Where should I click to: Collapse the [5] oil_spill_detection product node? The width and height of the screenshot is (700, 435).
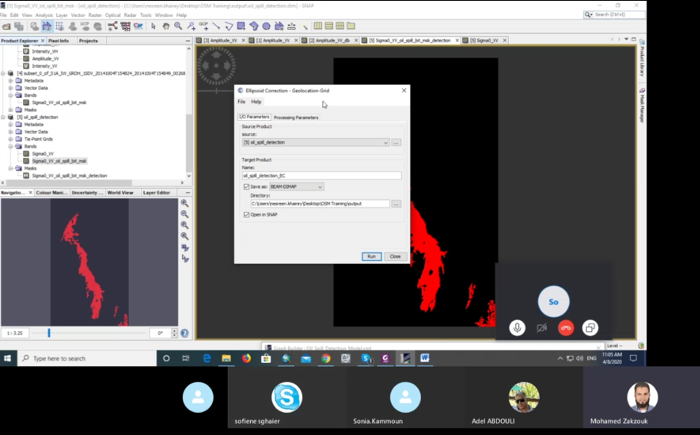pos(4,117)
